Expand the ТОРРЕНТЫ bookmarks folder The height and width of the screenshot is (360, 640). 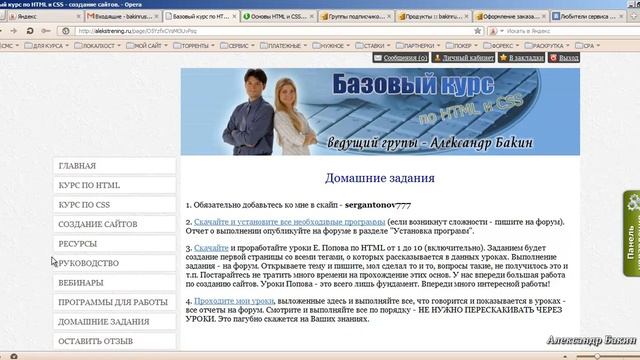click(x=194, y=46)
